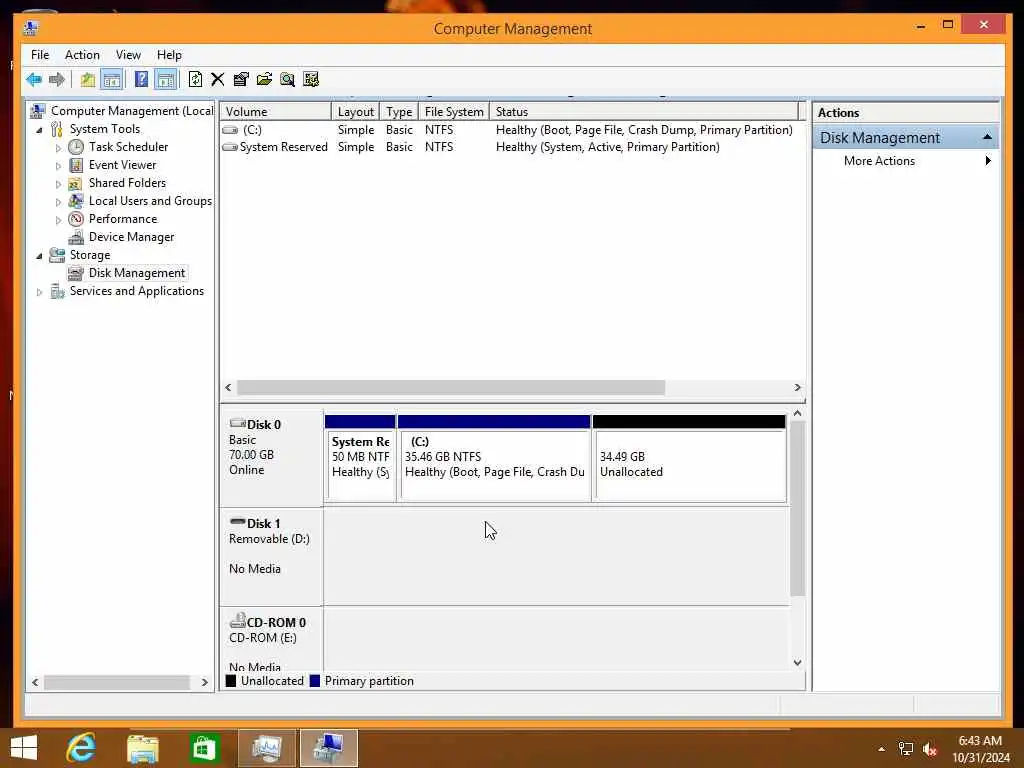The width and height of the screenshot is (1024, 768).
Task: Click down arrow of disk view scrollbar
Action: pos(797,663)
